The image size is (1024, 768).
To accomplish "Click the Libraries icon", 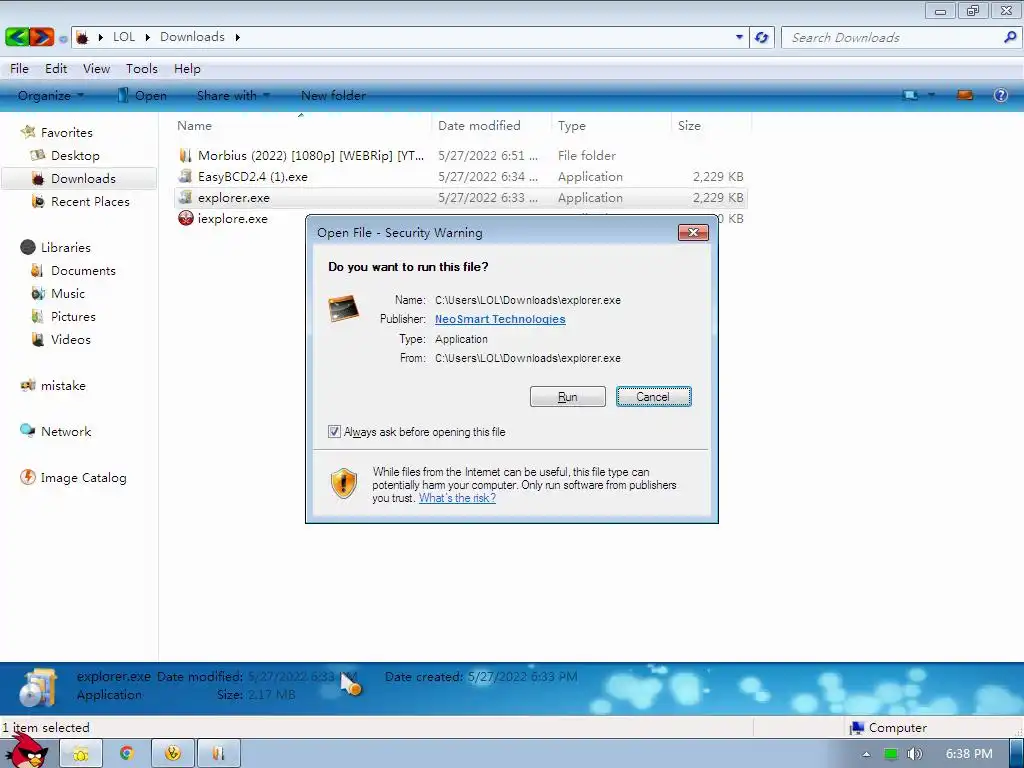I will [x=28, y=248].
